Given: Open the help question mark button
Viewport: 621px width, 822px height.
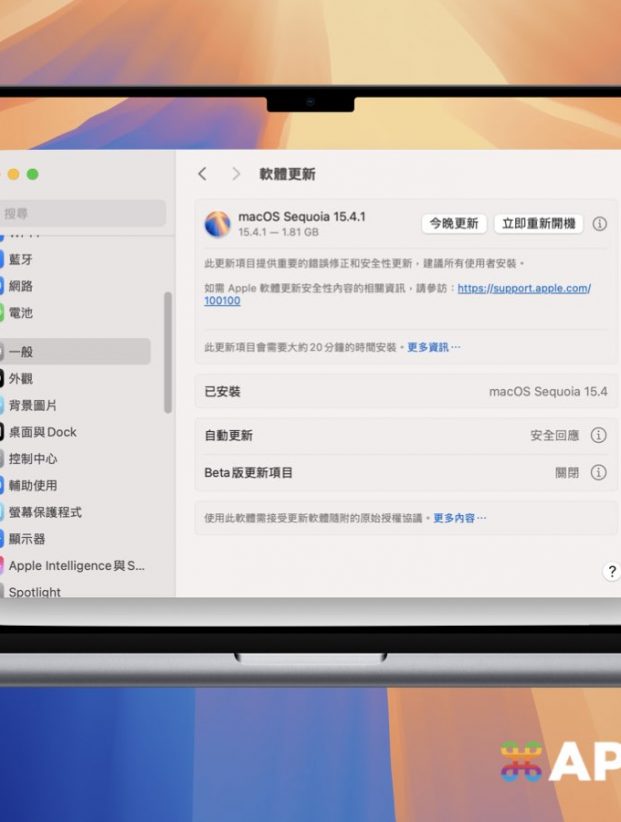Looking at the screenshot, I should pos(612,572).
